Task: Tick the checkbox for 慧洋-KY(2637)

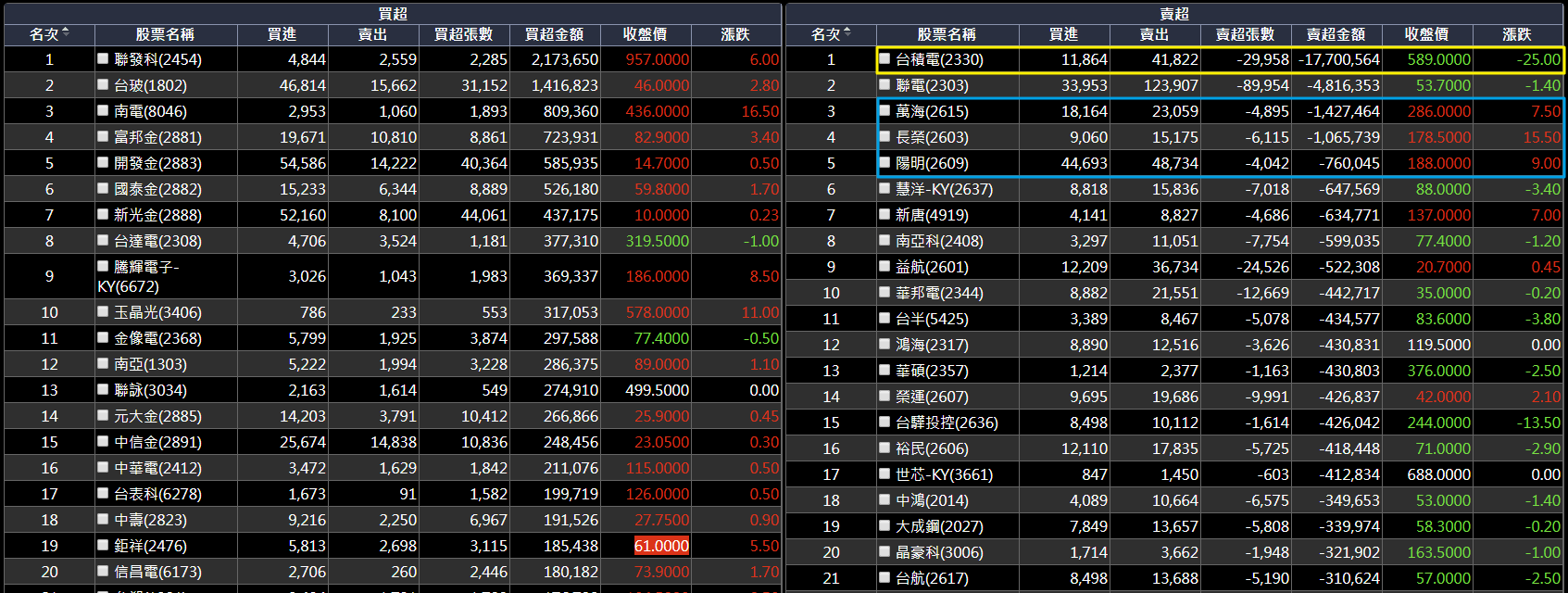Action: 884,188
